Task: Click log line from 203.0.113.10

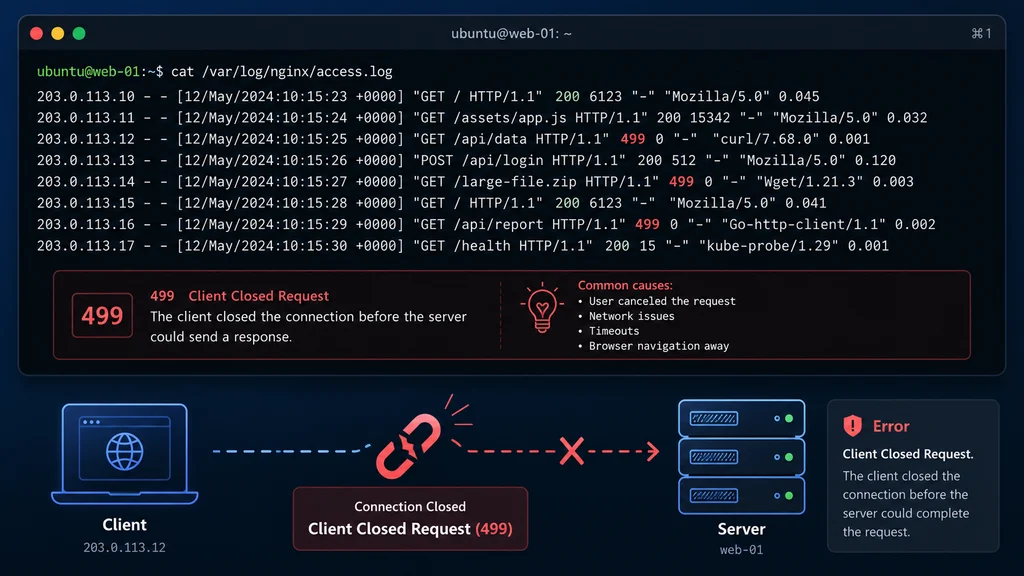Action: (x=428, y=96)
